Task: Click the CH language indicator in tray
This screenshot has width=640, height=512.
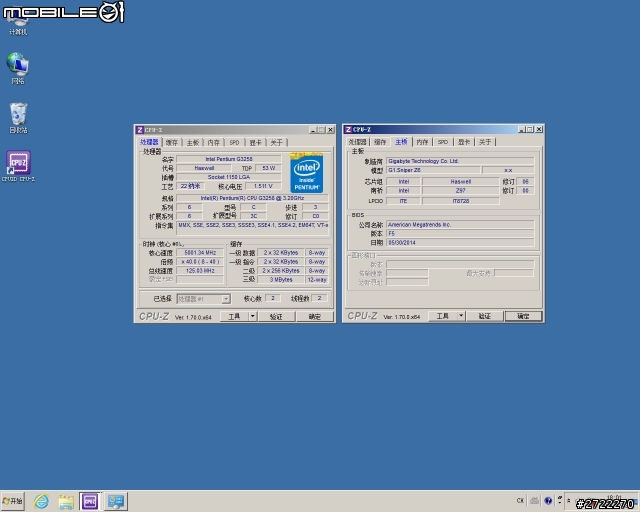Action: (520, 501)
